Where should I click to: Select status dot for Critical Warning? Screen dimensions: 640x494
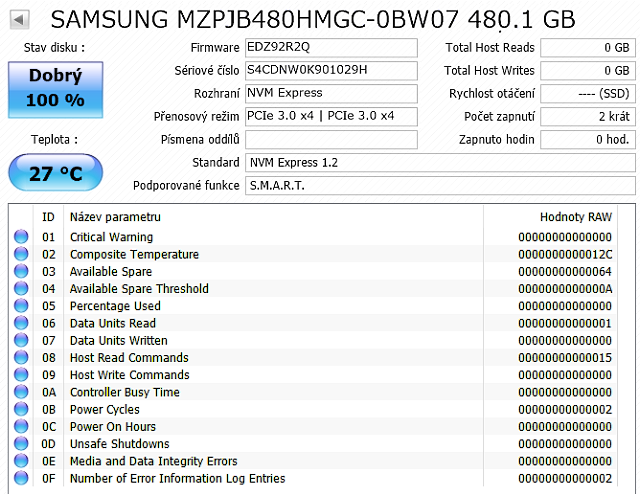tap(21, 237)
